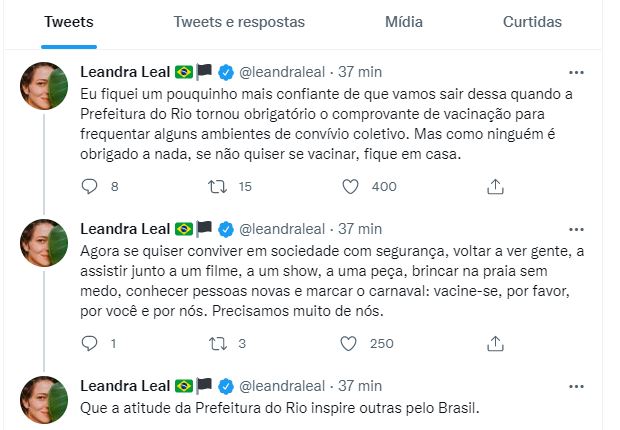The image size is (620, 430).
Task: Open the more options menu on first tweet
Action: pyautogui.click(x=576, y=73)
